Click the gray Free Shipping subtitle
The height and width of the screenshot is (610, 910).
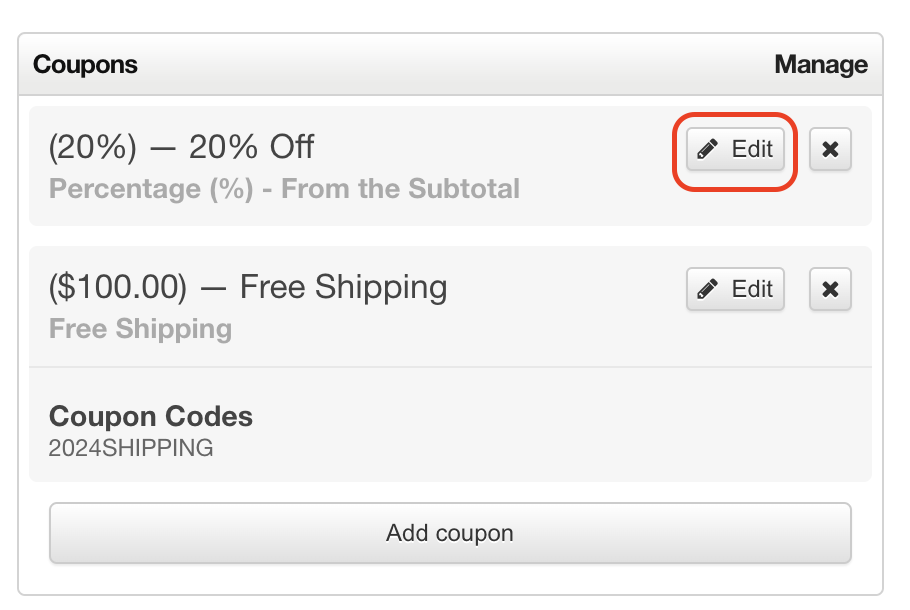click(140, 329)
